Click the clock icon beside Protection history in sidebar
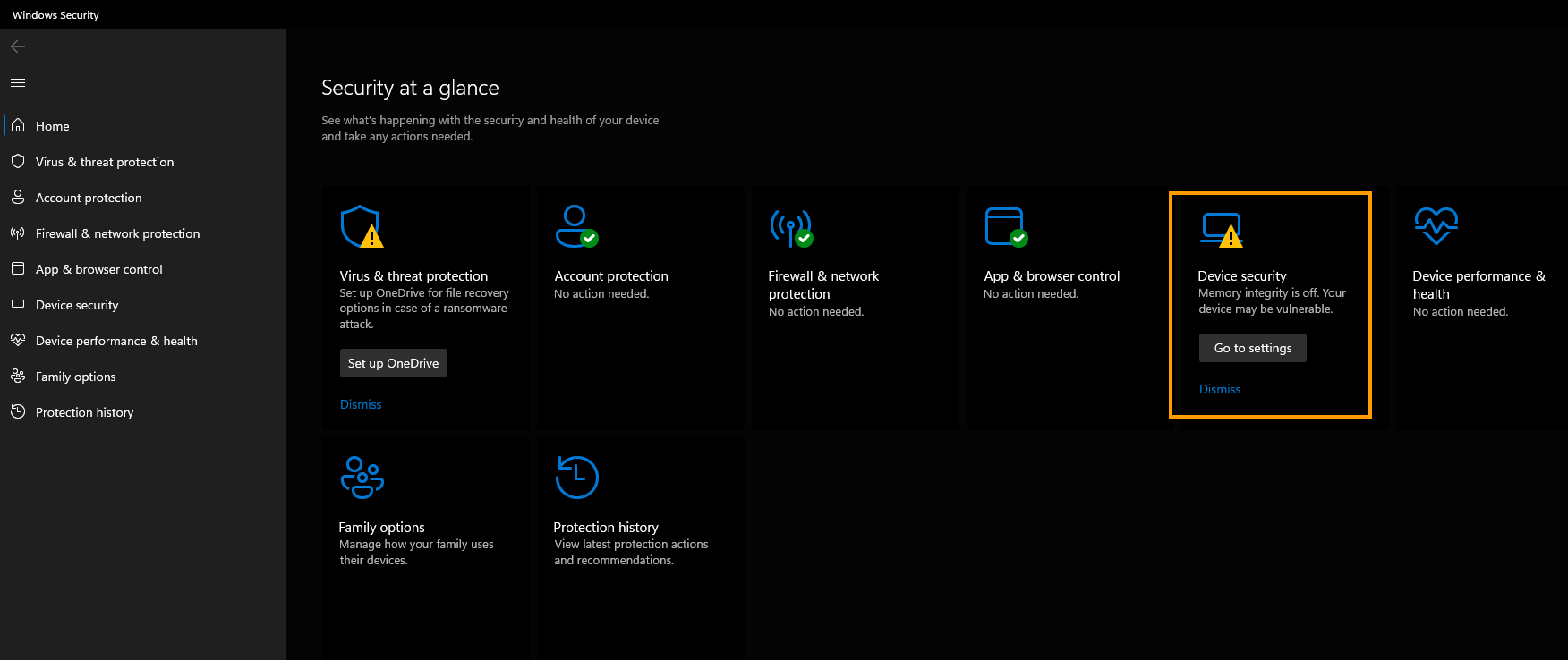This screenshot has height=660, width=1568. (x=18, y=411)
